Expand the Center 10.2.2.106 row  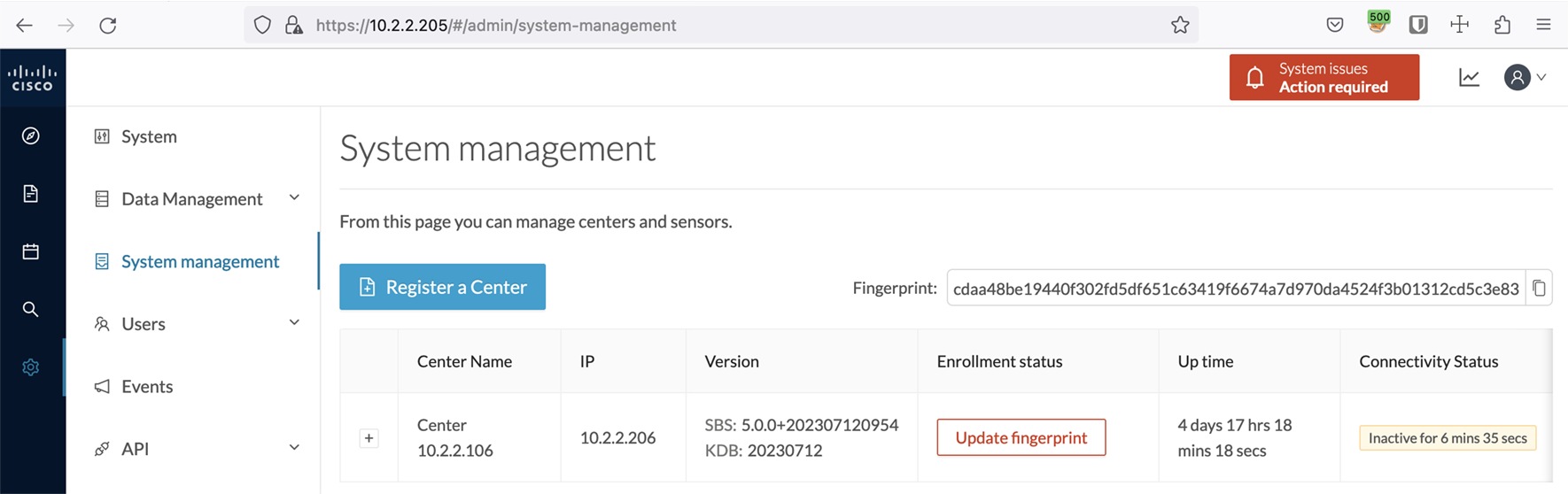369,438
